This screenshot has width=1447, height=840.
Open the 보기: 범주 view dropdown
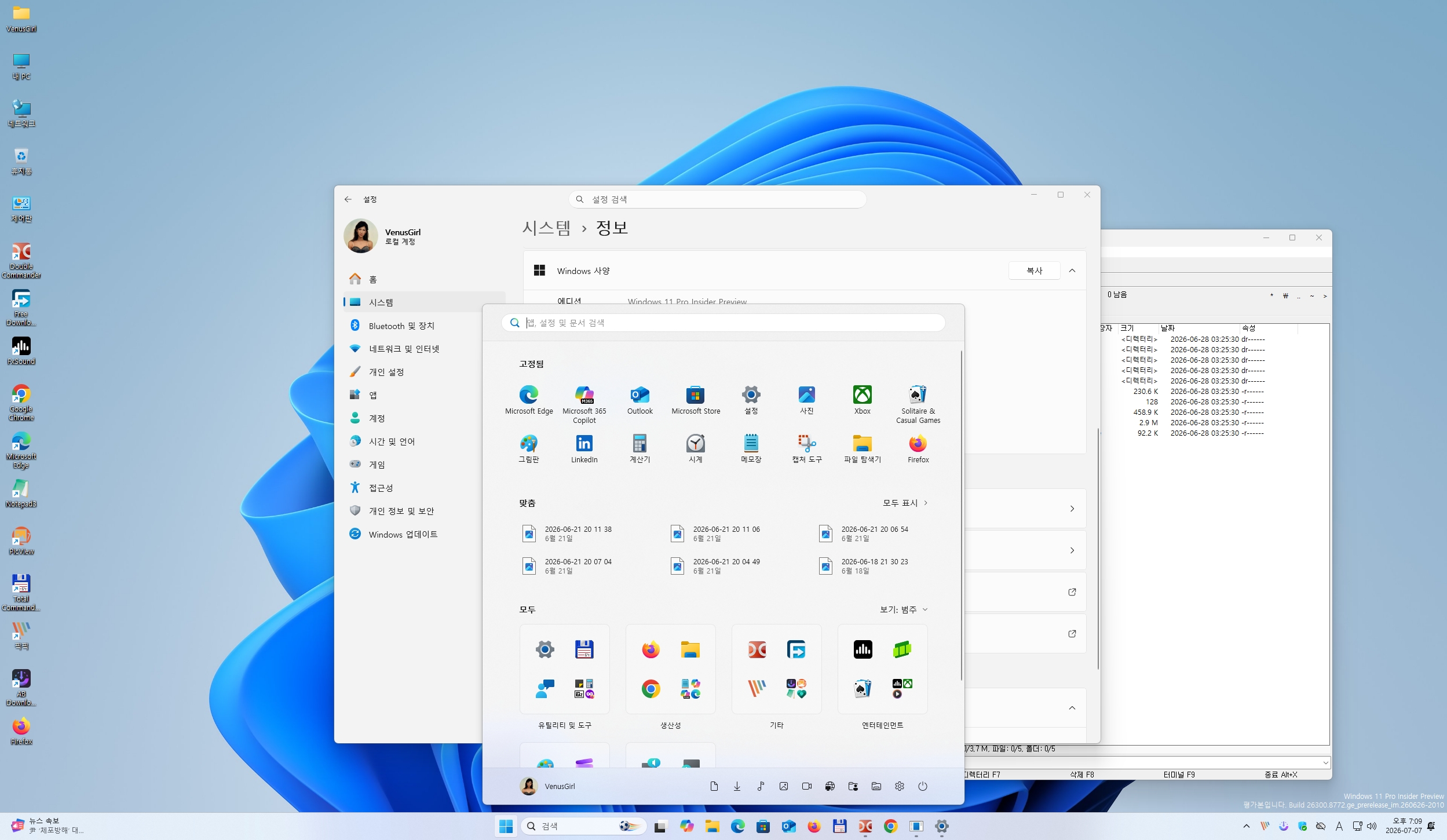click(904, 609)
